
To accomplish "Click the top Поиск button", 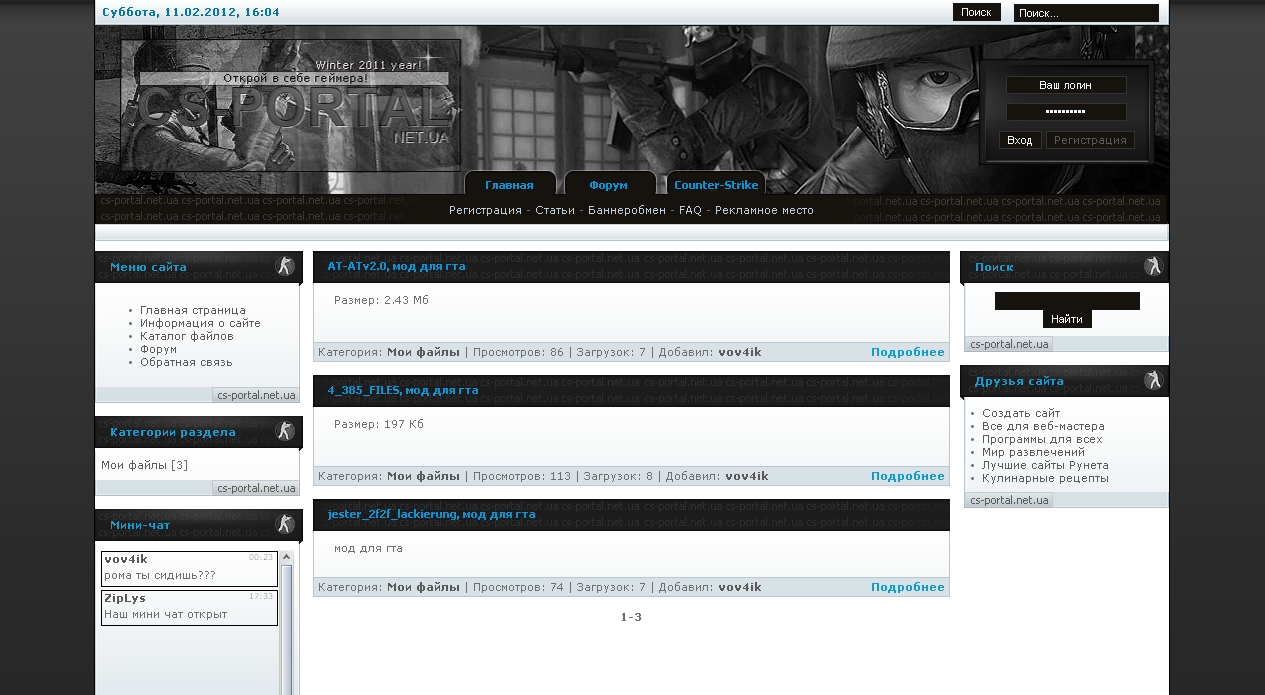I will [977, 12].
